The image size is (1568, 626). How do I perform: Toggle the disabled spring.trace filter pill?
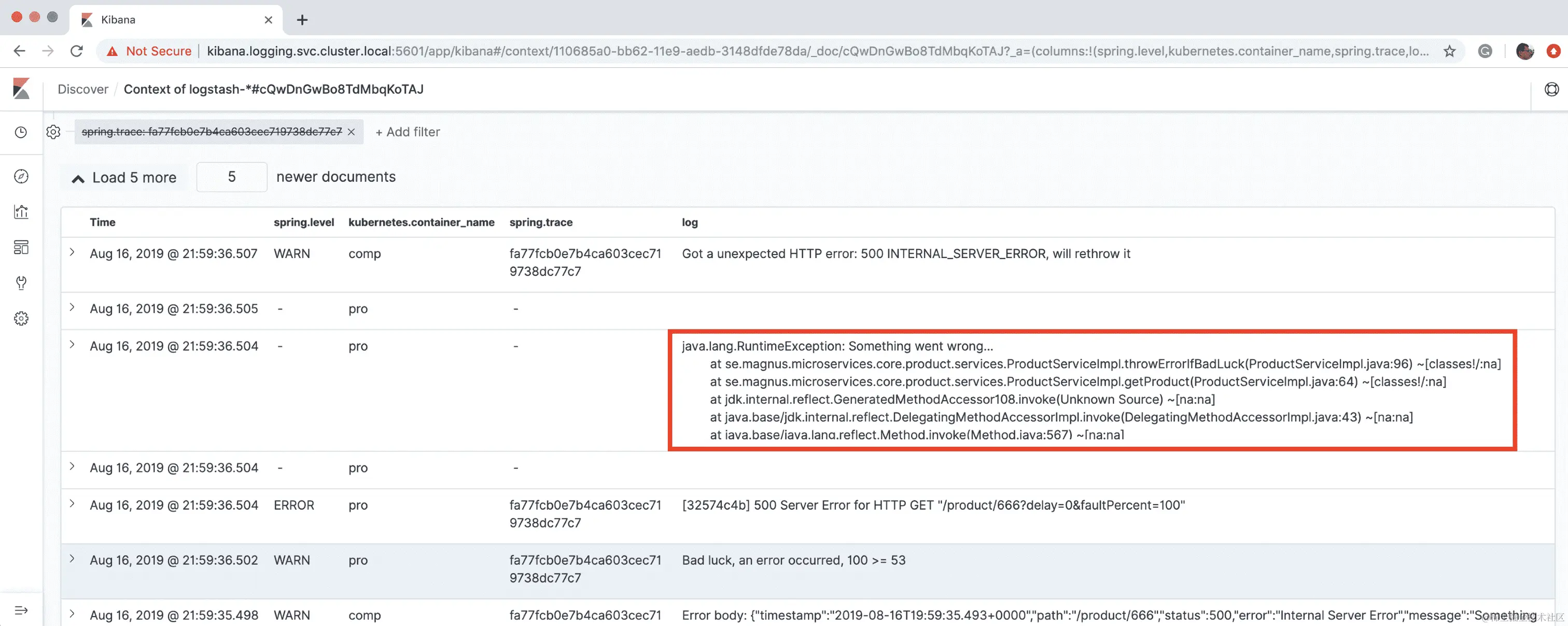point(211,132)
